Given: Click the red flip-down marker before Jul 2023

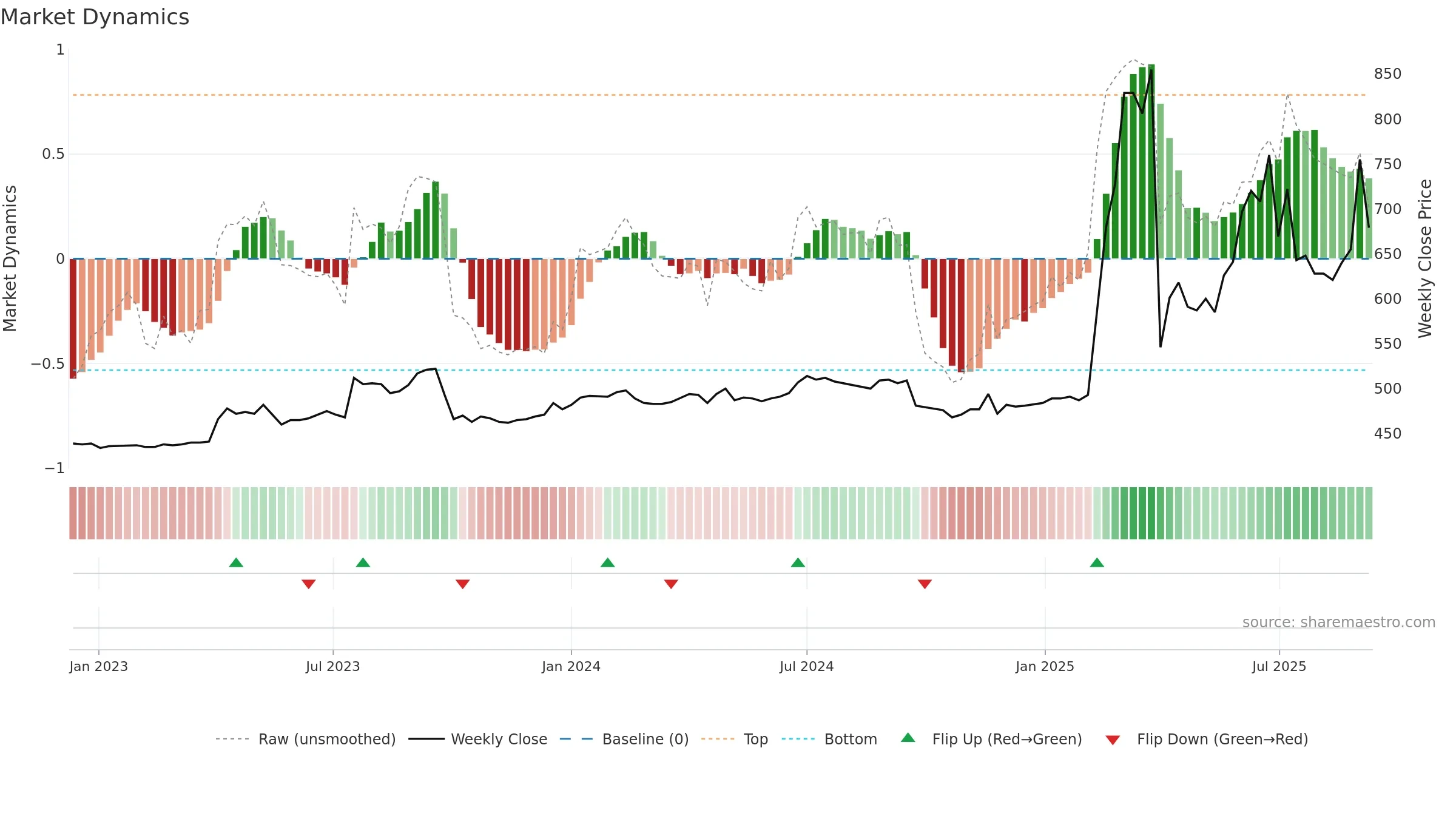Looking at the screenshot, I should [x=308, y=584].
